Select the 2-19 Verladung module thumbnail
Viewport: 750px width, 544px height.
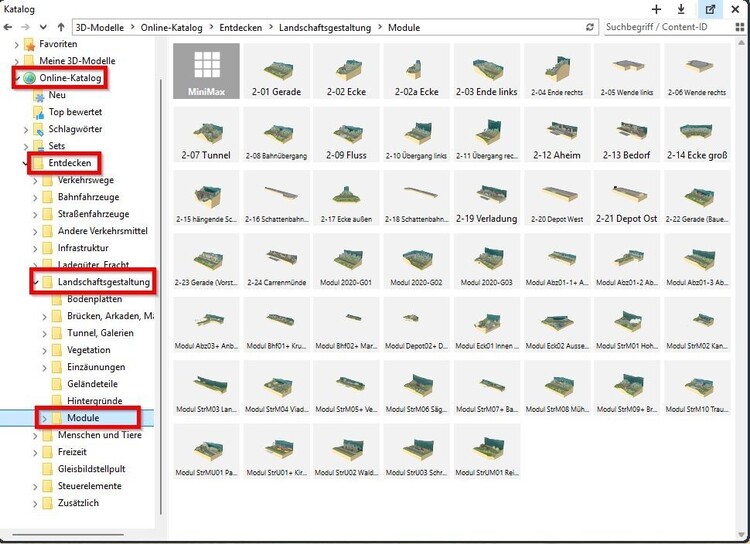484,200
